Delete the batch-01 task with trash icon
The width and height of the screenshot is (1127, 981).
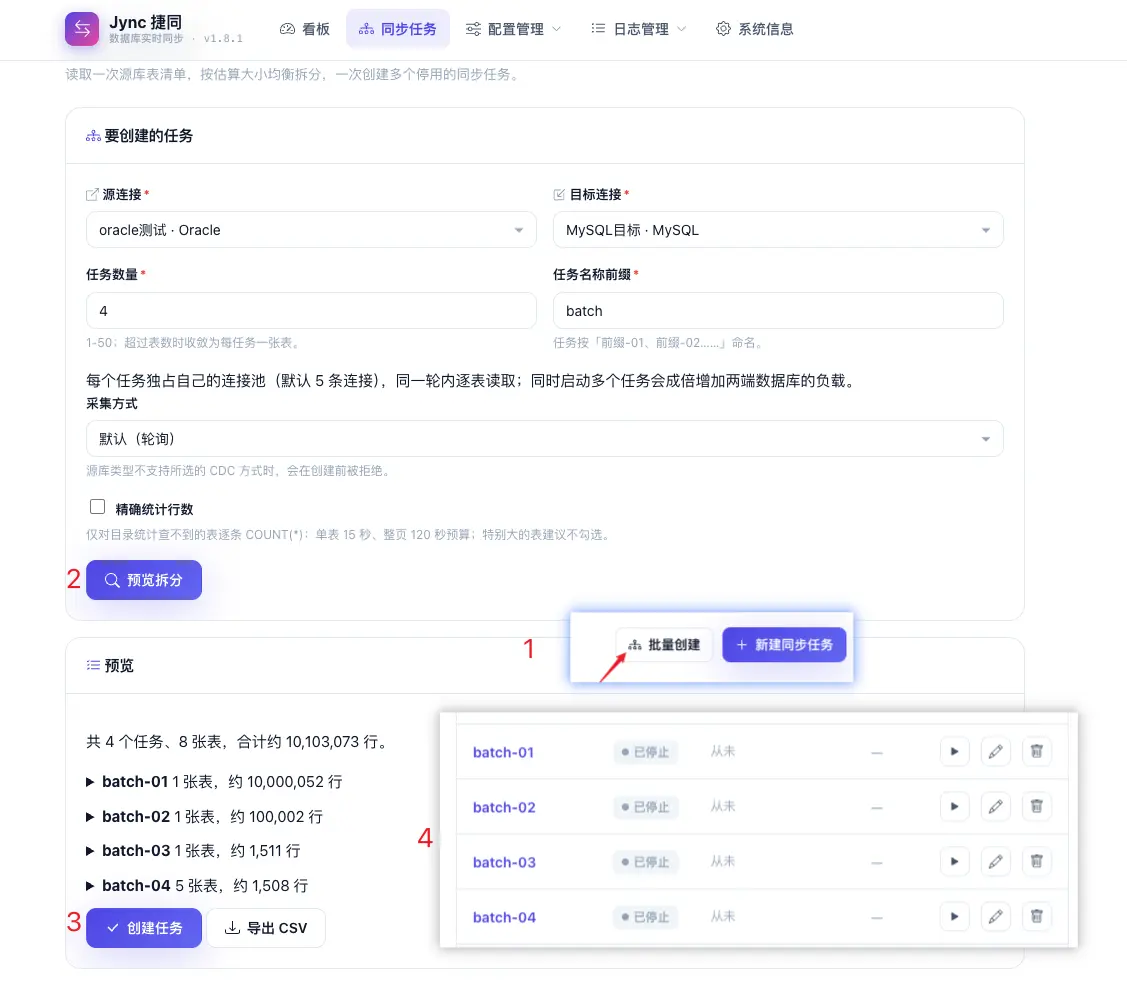point(1036,752)
